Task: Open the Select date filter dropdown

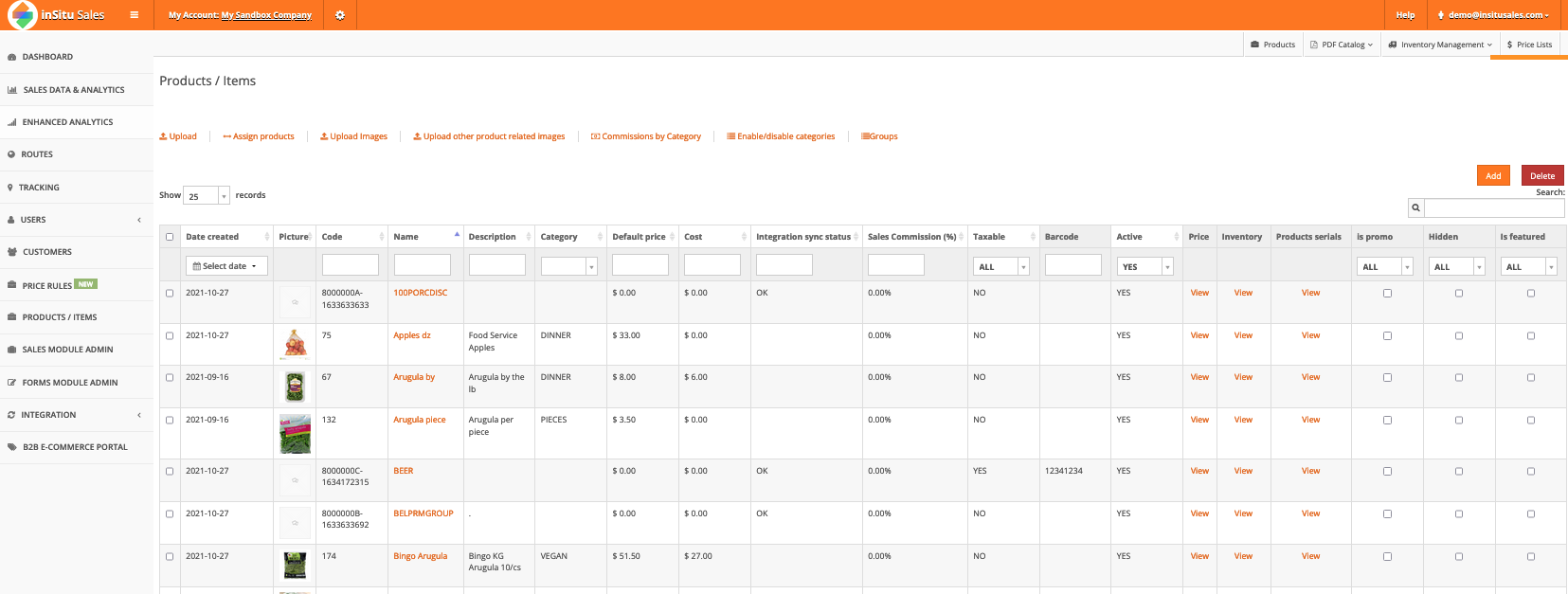Action: [x=226, y=266]
